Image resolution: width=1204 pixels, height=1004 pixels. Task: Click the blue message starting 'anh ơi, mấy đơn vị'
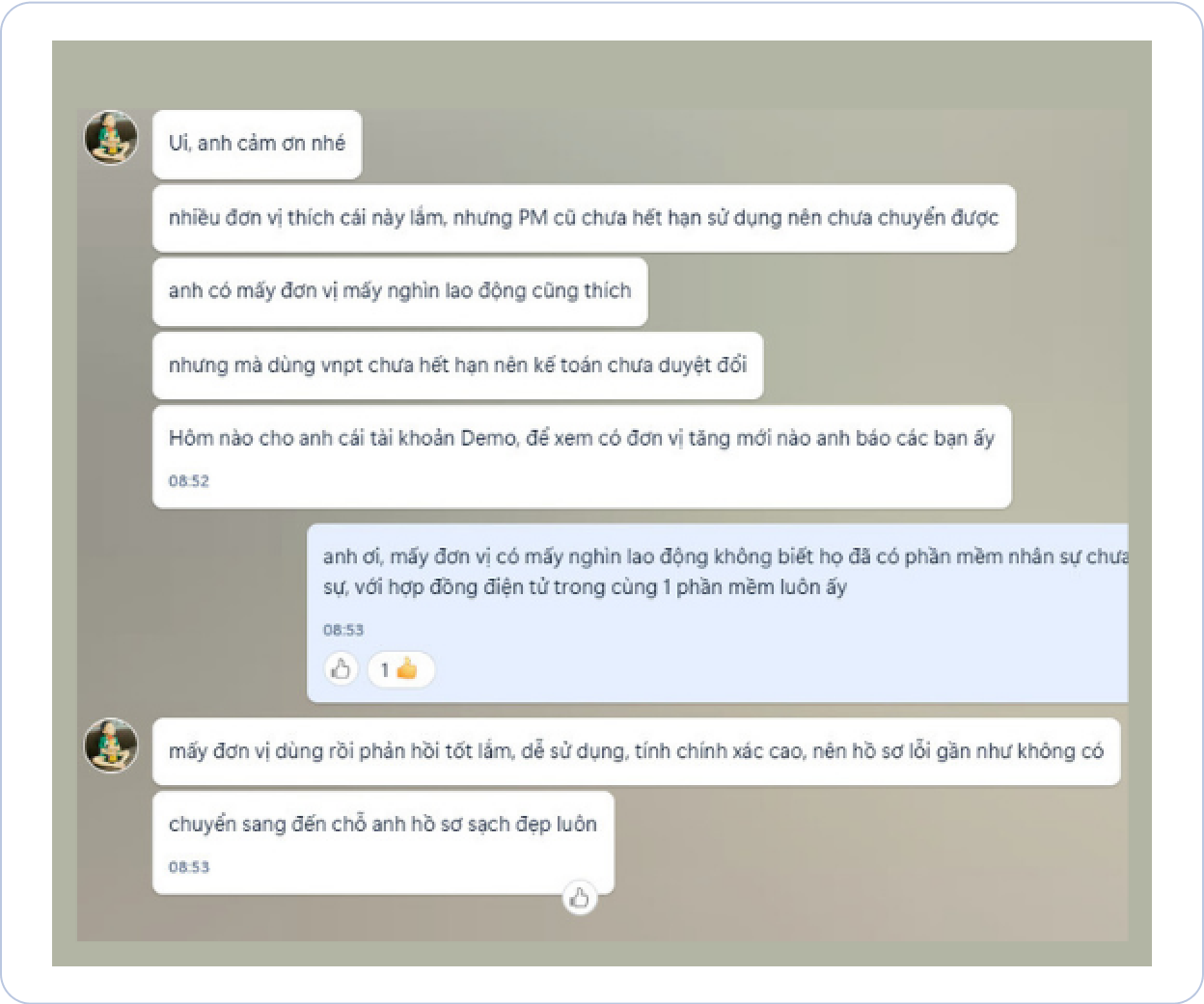[717, 612]
